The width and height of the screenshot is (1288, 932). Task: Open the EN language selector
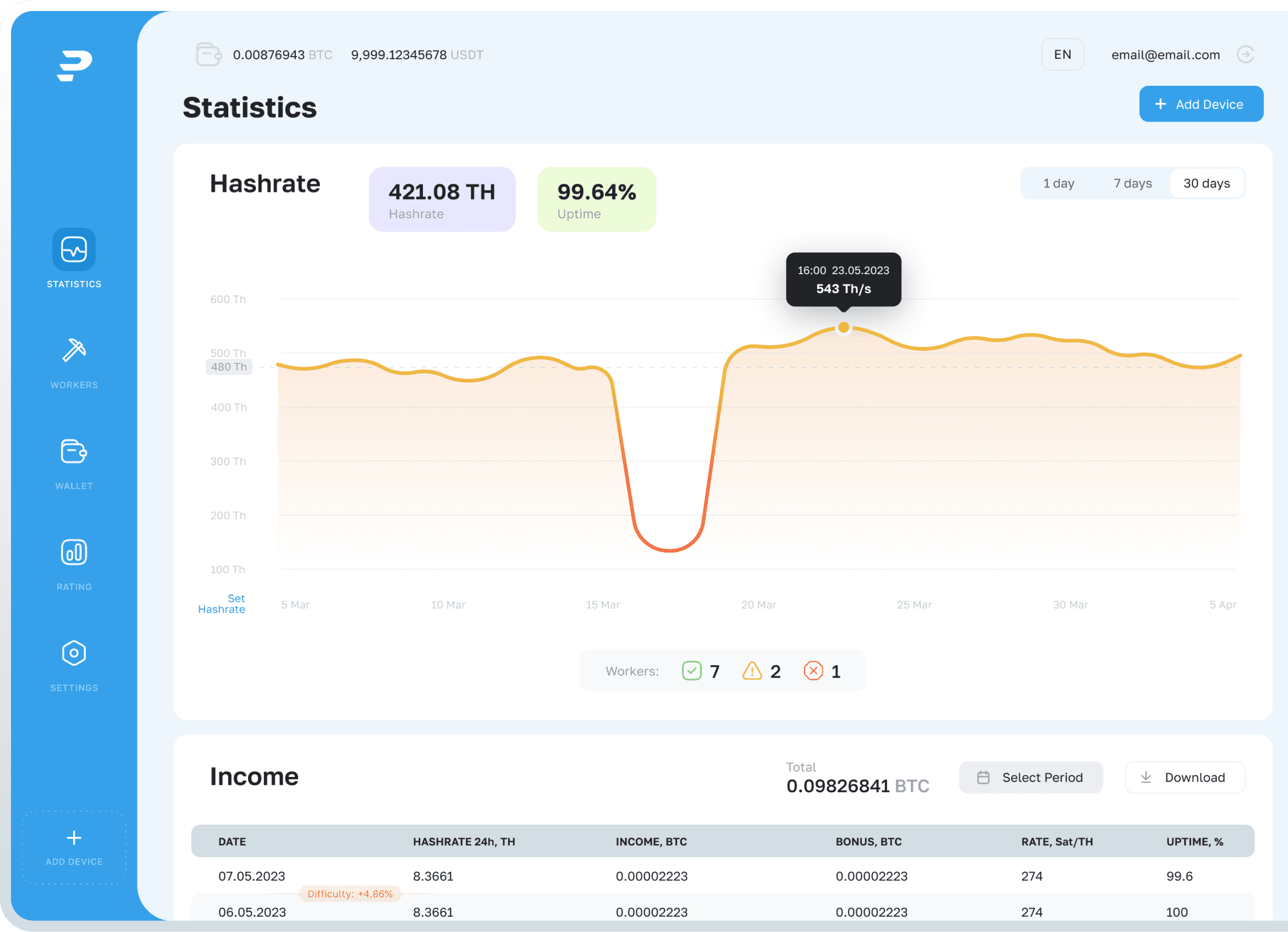tap(1062, 54)
